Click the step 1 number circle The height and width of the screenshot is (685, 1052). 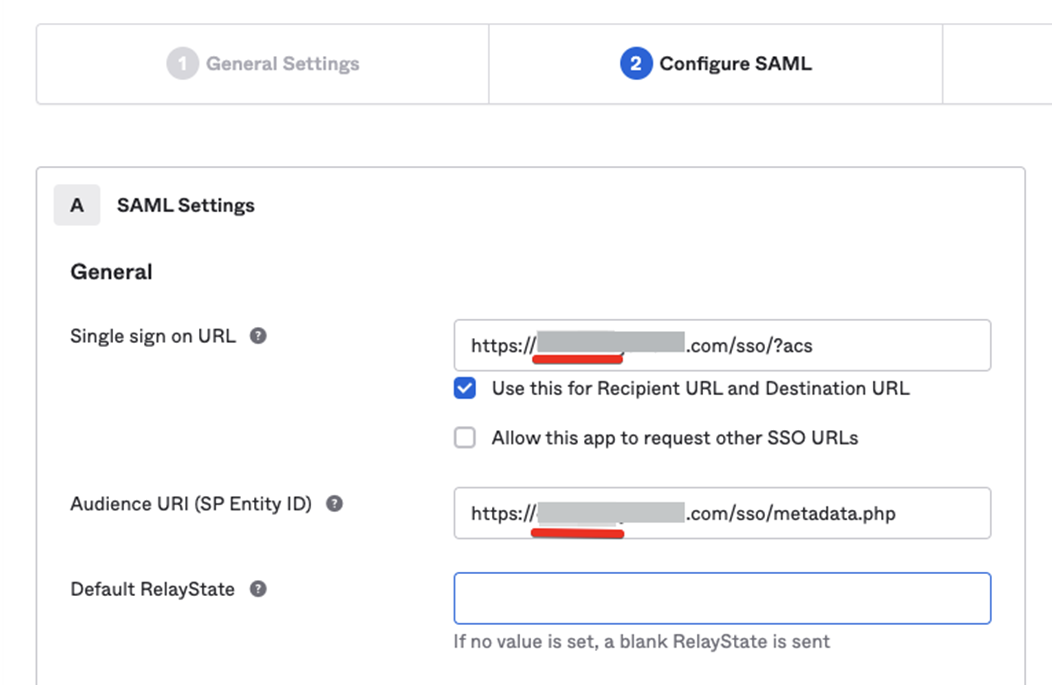click(x=182, y=64)
